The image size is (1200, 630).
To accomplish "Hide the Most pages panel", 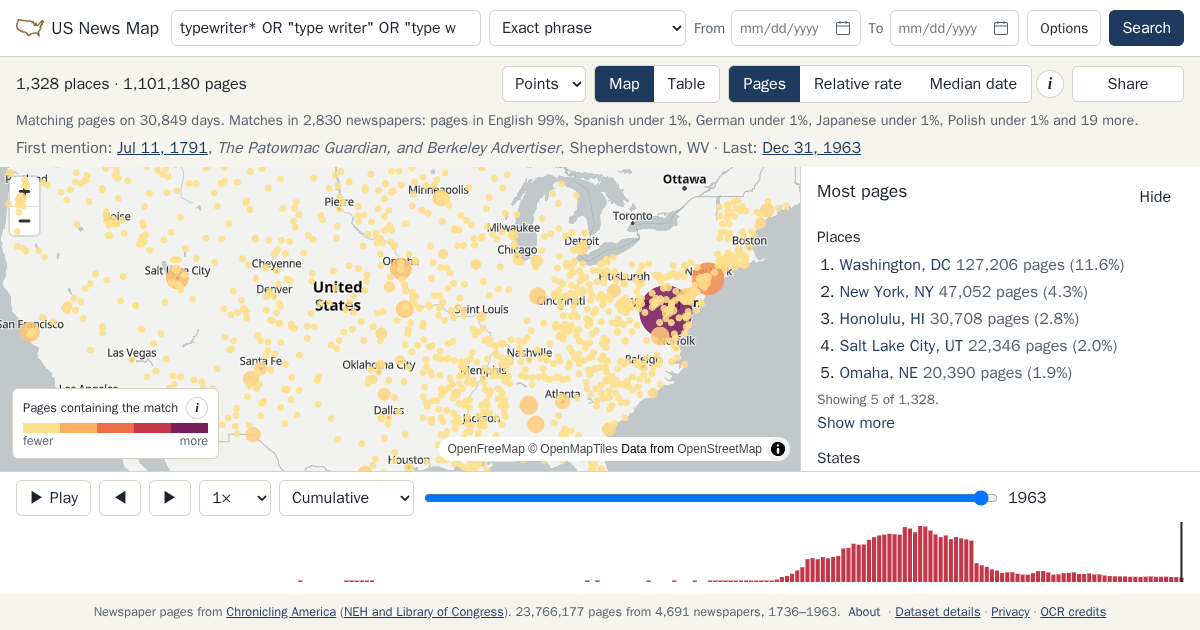I will pyautogui.click(x=1155, y=197).
